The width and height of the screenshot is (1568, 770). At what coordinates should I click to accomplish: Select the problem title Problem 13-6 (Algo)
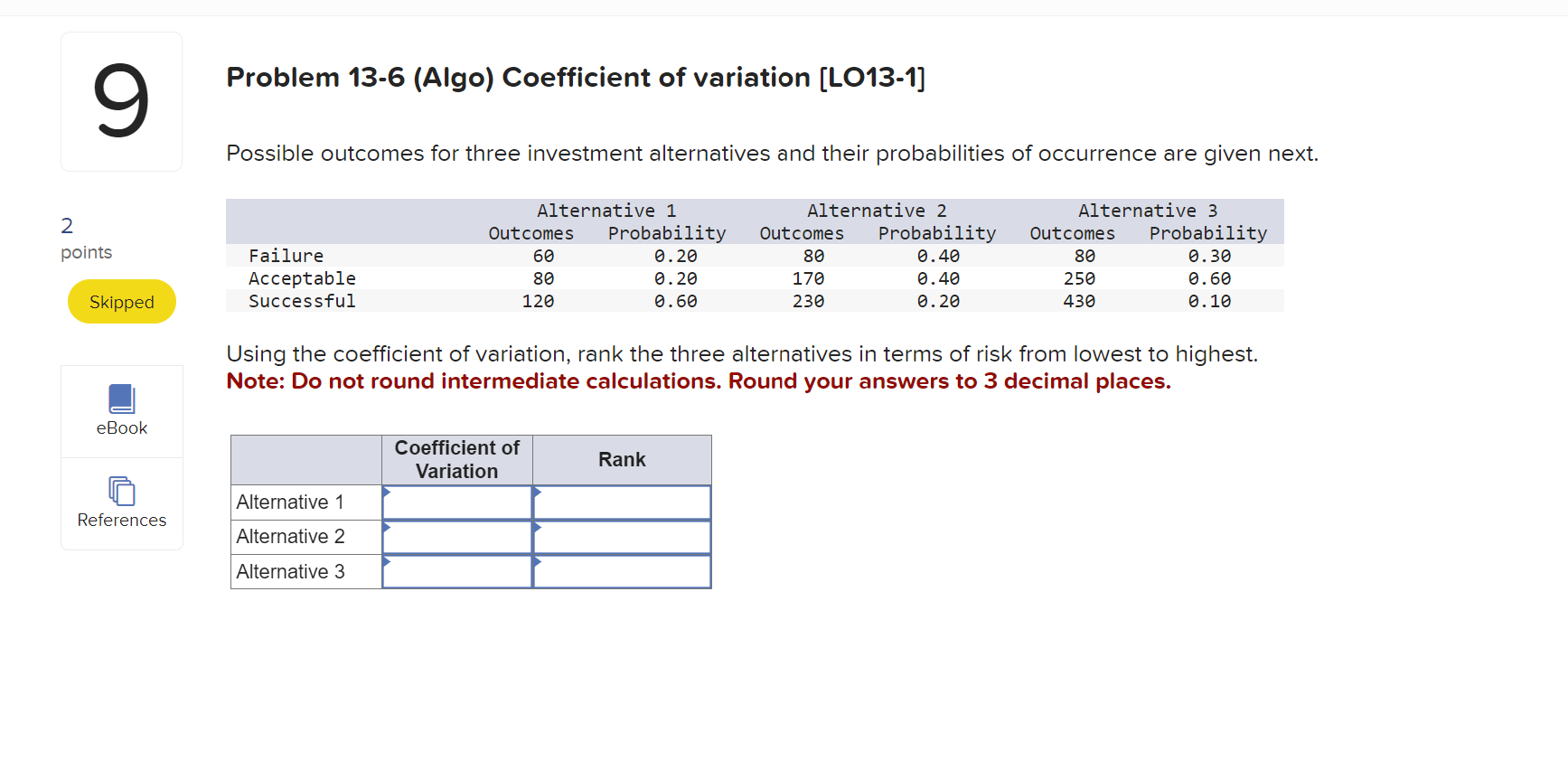pos(575,78)
